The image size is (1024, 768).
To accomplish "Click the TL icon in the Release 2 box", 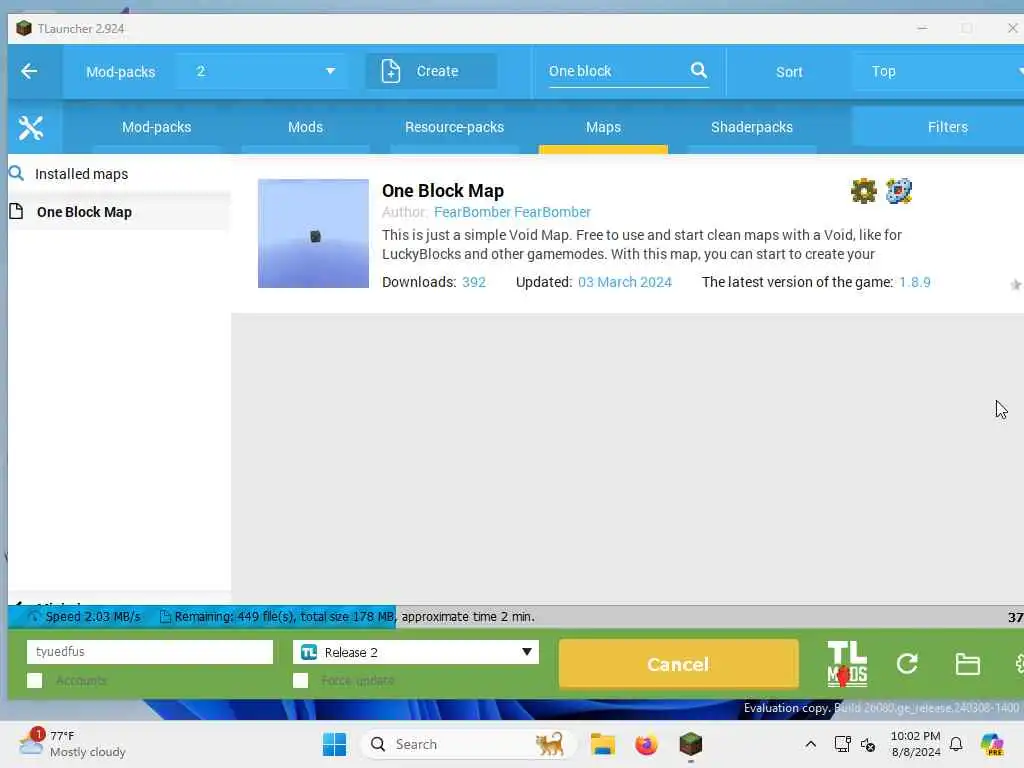I will tap(308, 652).
